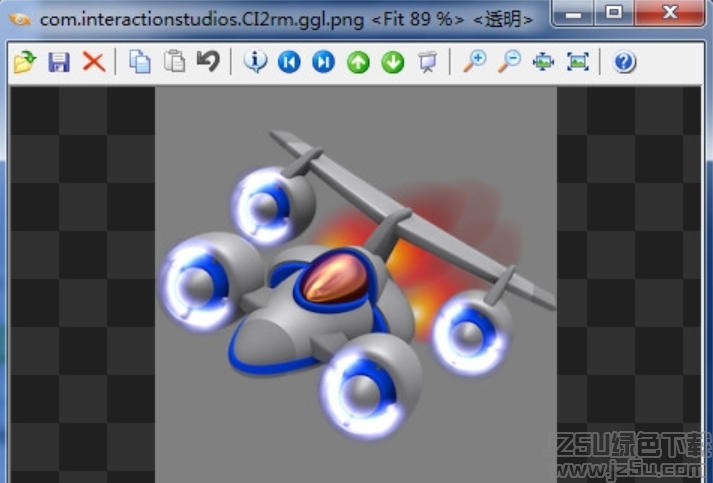Show the previous image with the green up arrow
This screenshot has height=483, width=713.
(358, 62)
